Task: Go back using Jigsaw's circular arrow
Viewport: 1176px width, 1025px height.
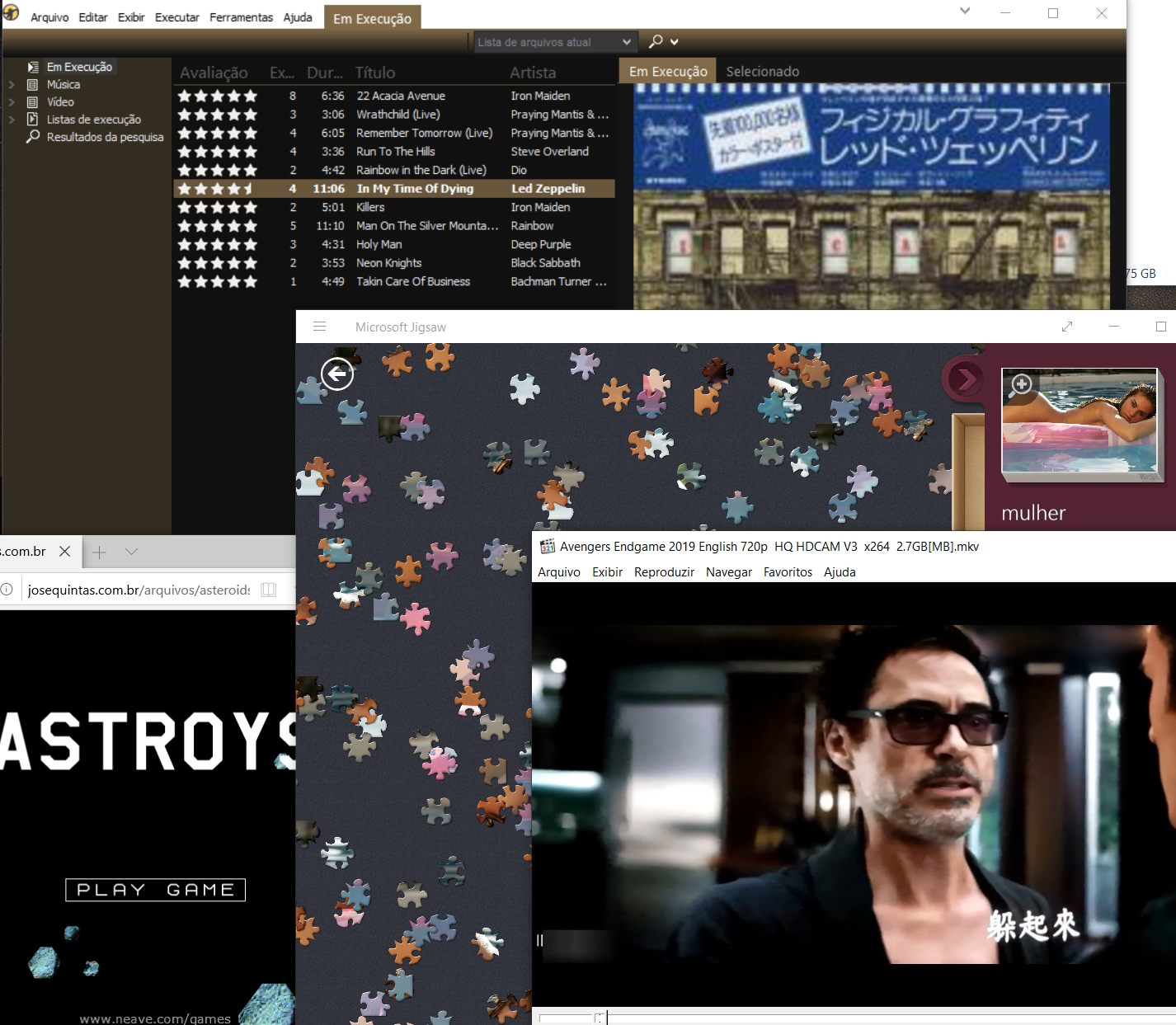Action: [337, 374]
